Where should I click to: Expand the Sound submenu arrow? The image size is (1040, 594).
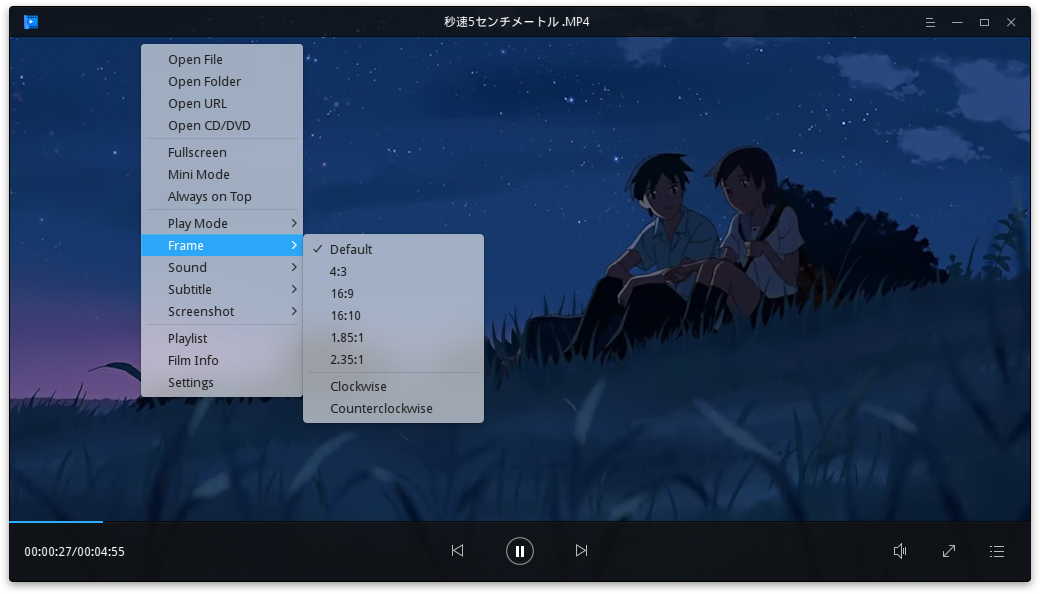pos(294,267)
